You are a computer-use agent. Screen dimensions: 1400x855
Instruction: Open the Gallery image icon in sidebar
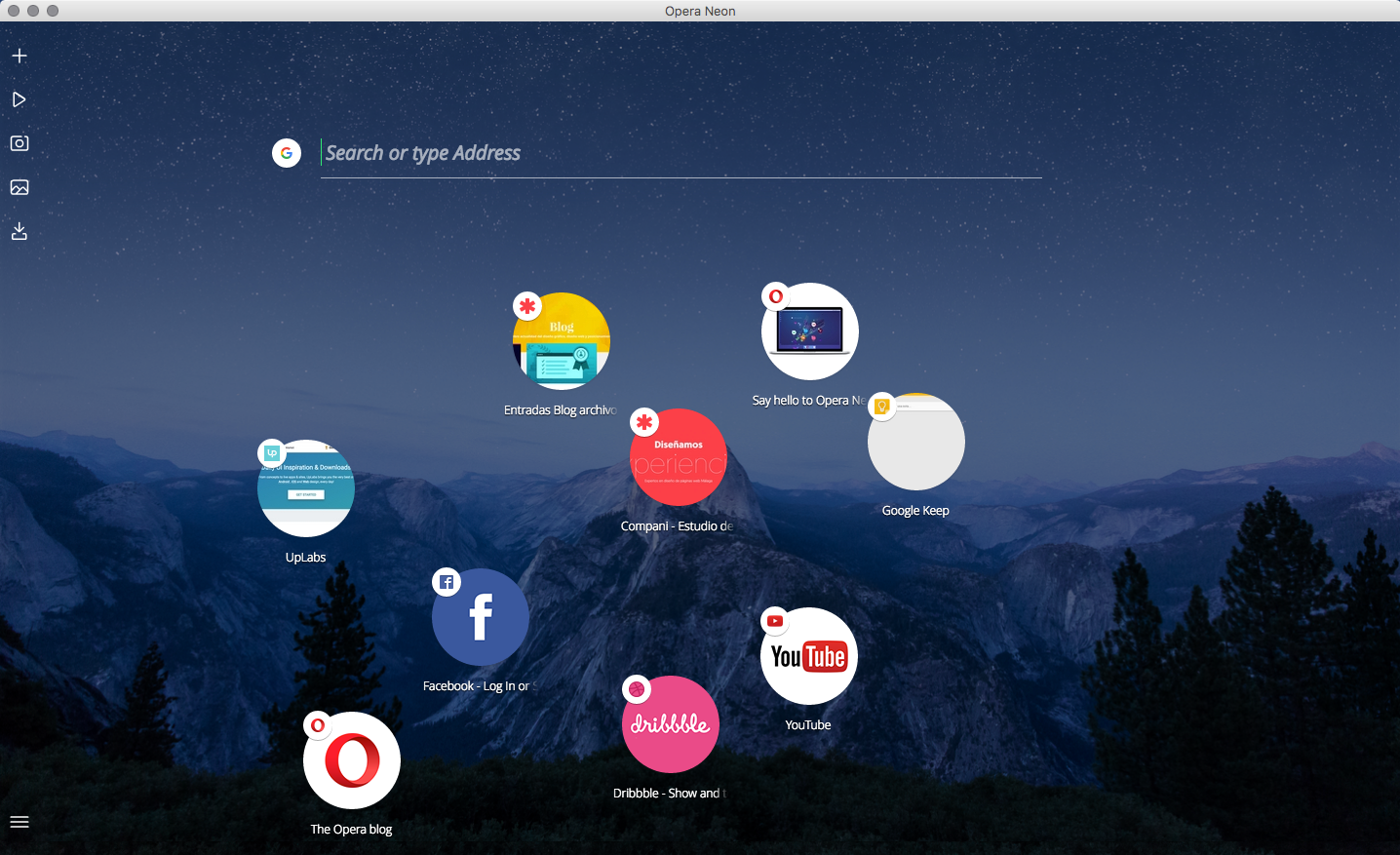point(19,187)
